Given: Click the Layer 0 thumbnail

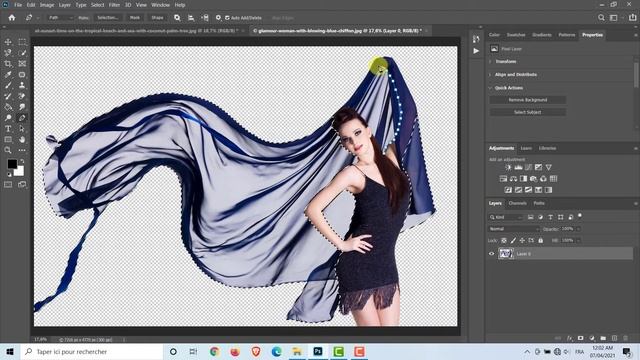Looking at the screenshot, I should (506, 253).
